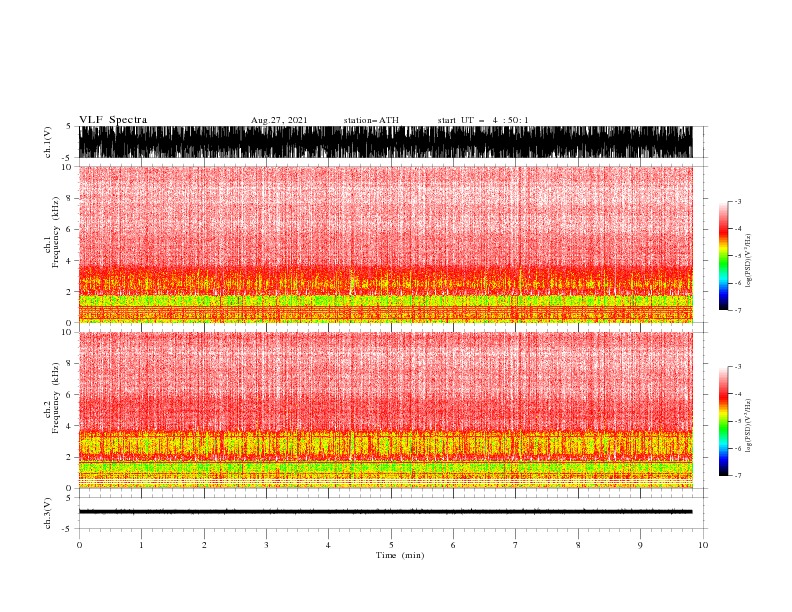Select the date text "Aug.27, 2021"

coord(279,120)
